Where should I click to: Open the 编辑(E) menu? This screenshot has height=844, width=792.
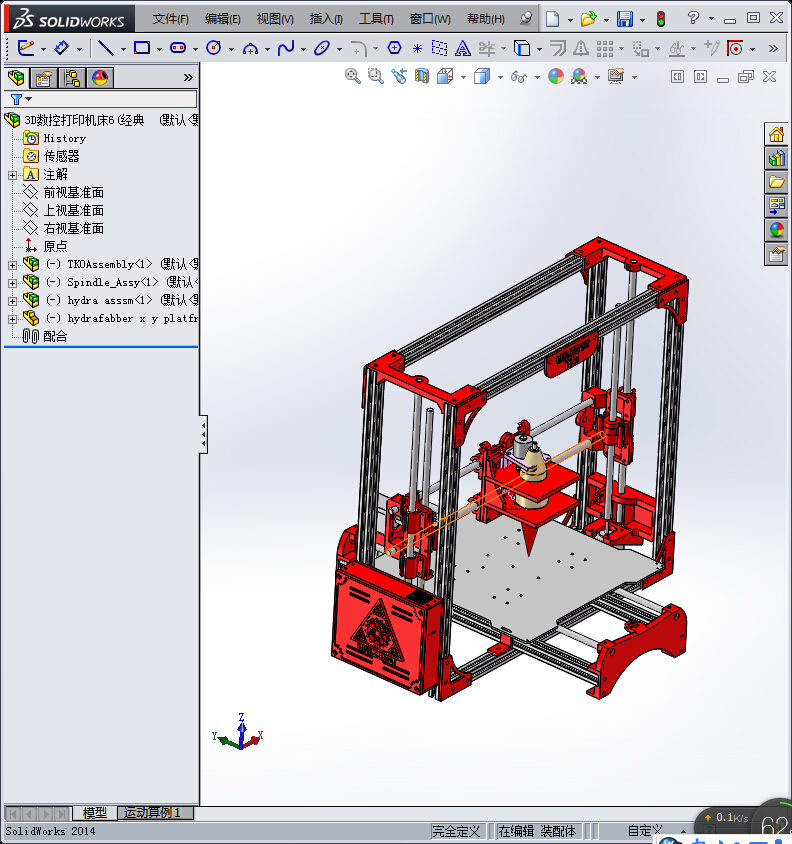click(223, 19)
